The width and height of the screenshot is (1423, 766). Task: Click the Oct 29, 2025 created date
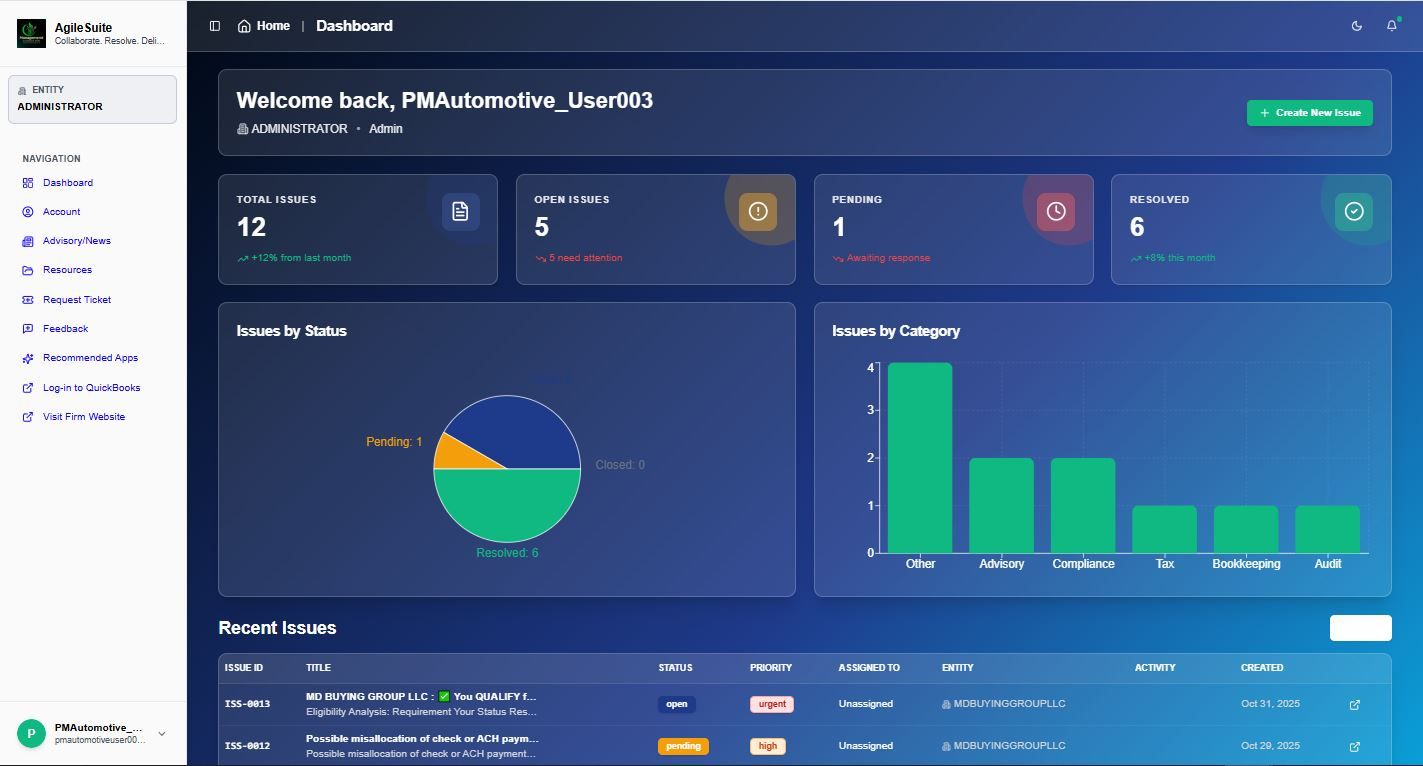pos(1270,746)
